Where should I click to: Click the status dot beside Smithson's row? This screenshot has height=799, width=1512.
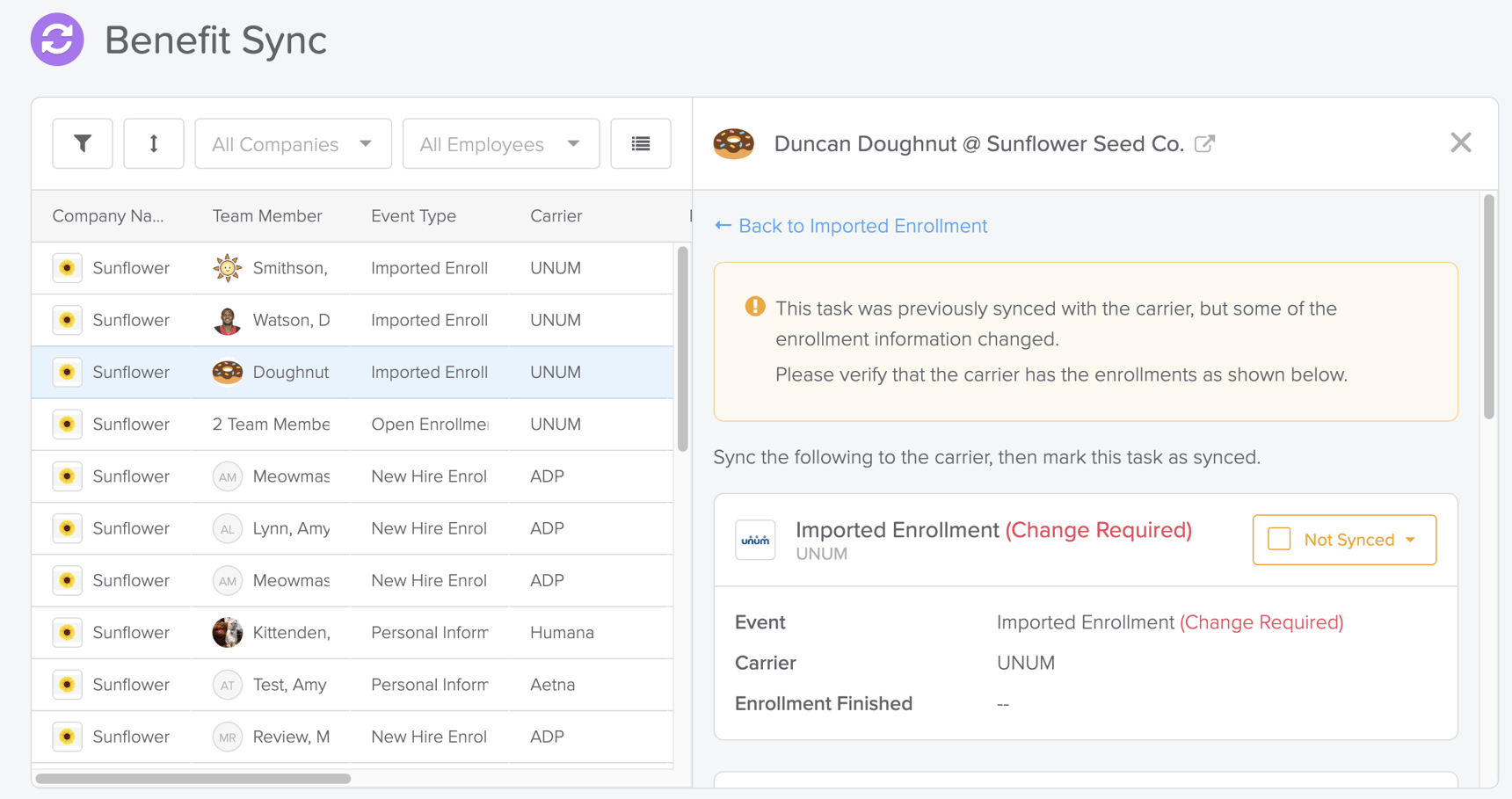tap(67, 268)
